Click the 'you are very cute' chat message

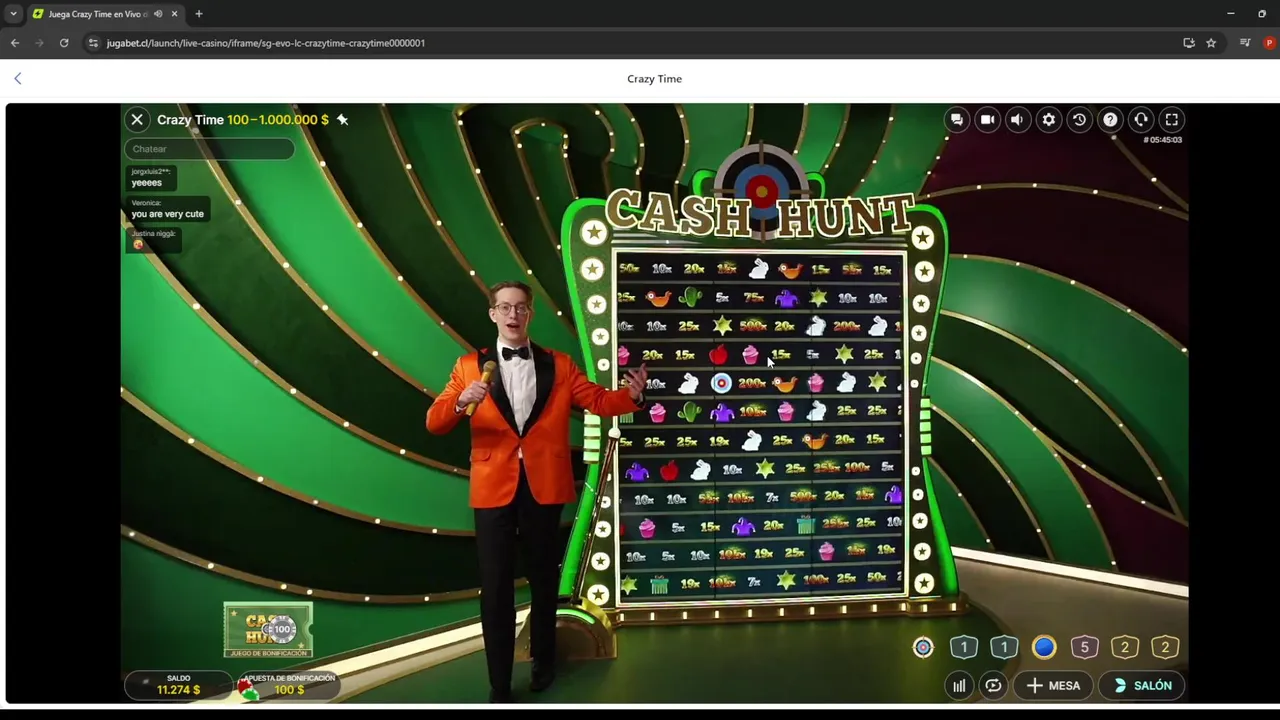[167, 214]
